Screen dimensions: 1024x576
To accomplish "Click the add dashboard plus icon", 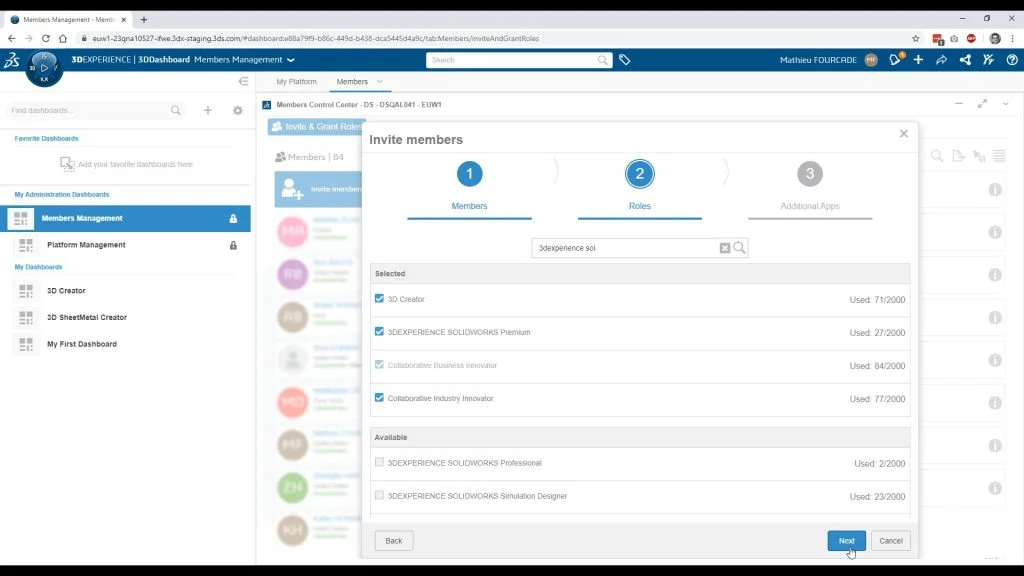I will pyautogui.click(x=208, y=111).
